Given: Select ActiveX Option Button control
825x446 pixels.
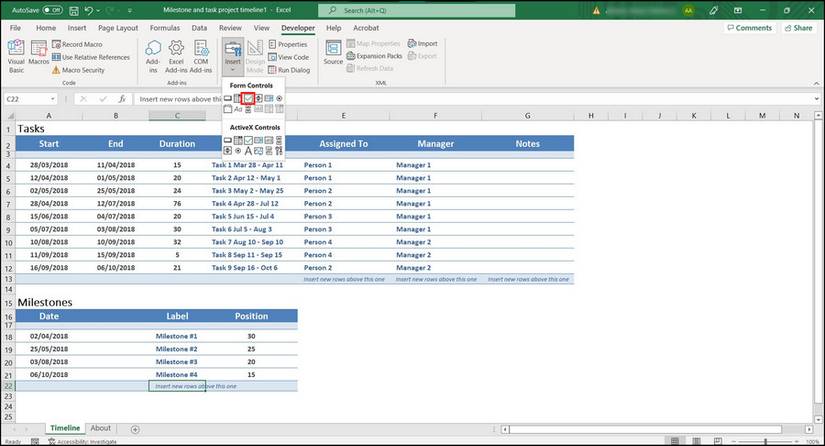Looking at the screenshot, I should [x=238, y=151].
